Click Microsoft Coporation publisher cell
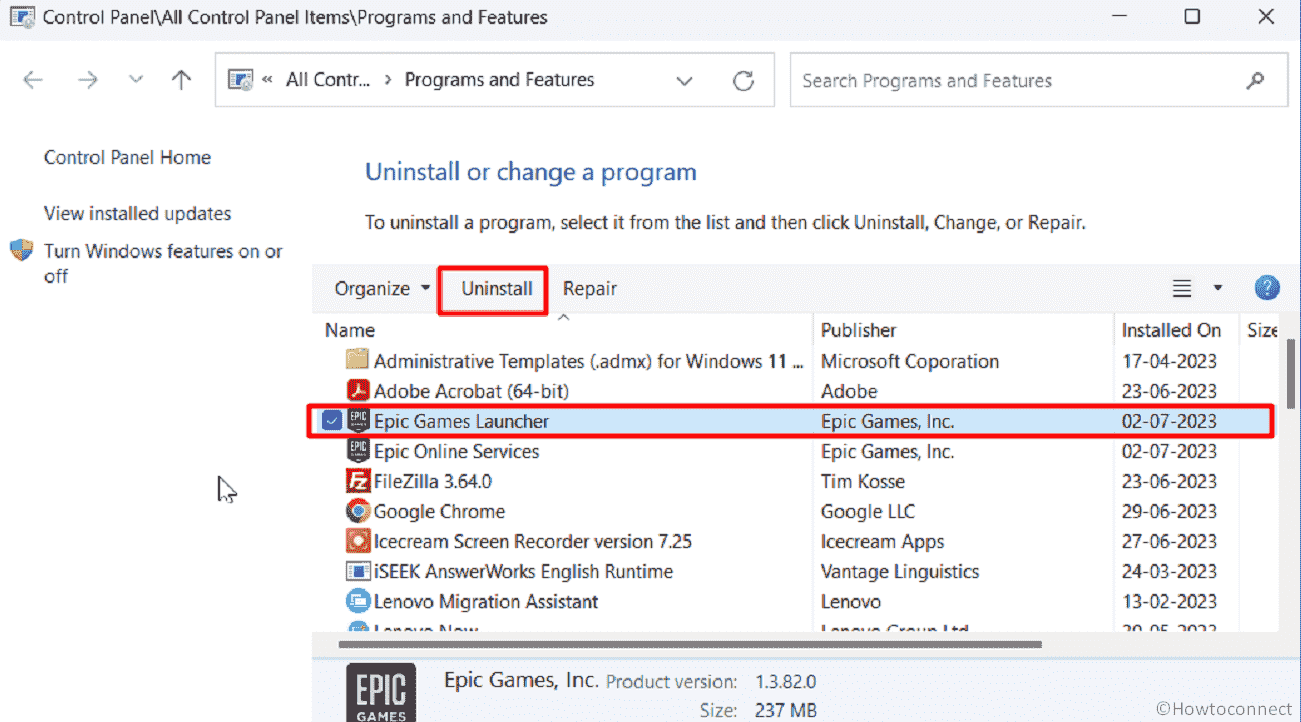The image size is (1301, 722). coord(910,361)
